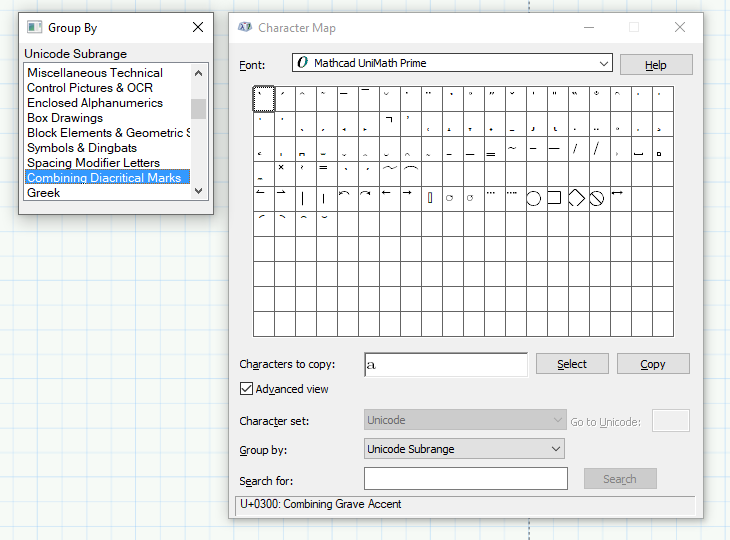Select the combining enclosing diamond character
Viewport: 730px width, 540px height.
point(579,199)
